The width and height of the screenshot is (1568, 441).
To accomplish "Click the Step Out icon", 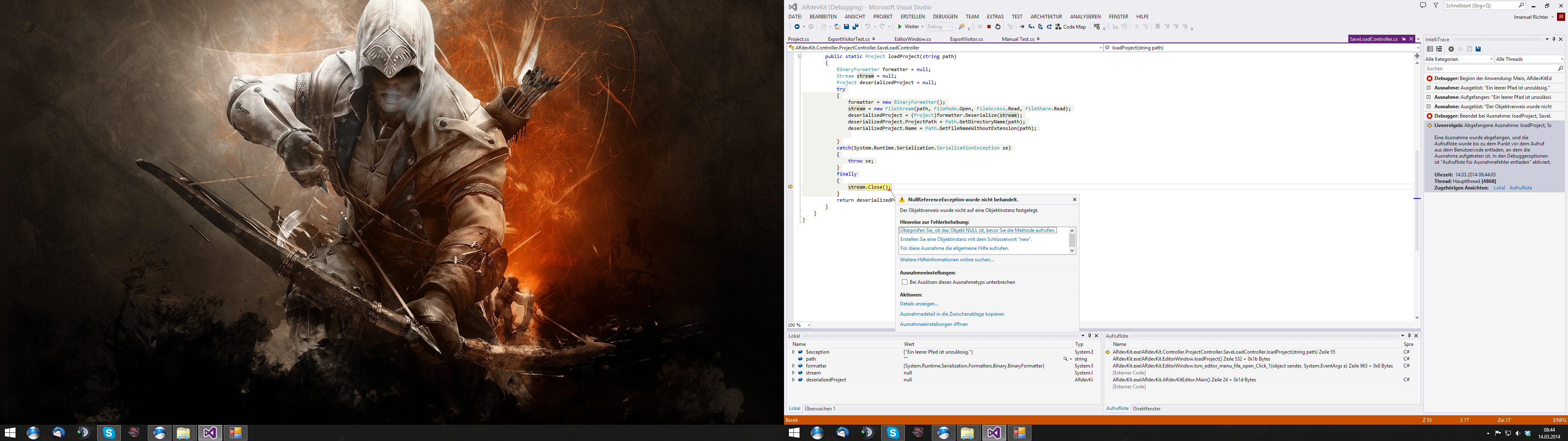I will click(1049, 27).
